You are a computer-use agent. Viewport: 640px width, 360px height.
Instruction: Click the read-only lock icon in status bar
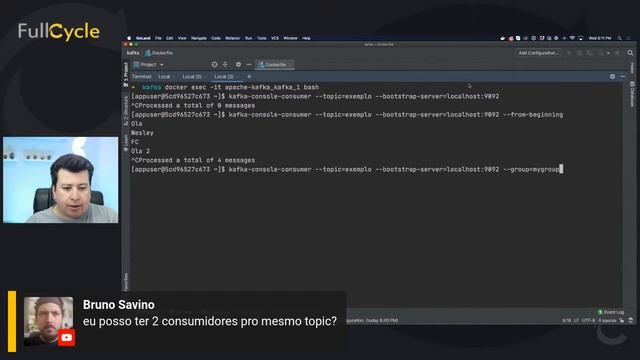pyautogui.click(x=622, y=320)
